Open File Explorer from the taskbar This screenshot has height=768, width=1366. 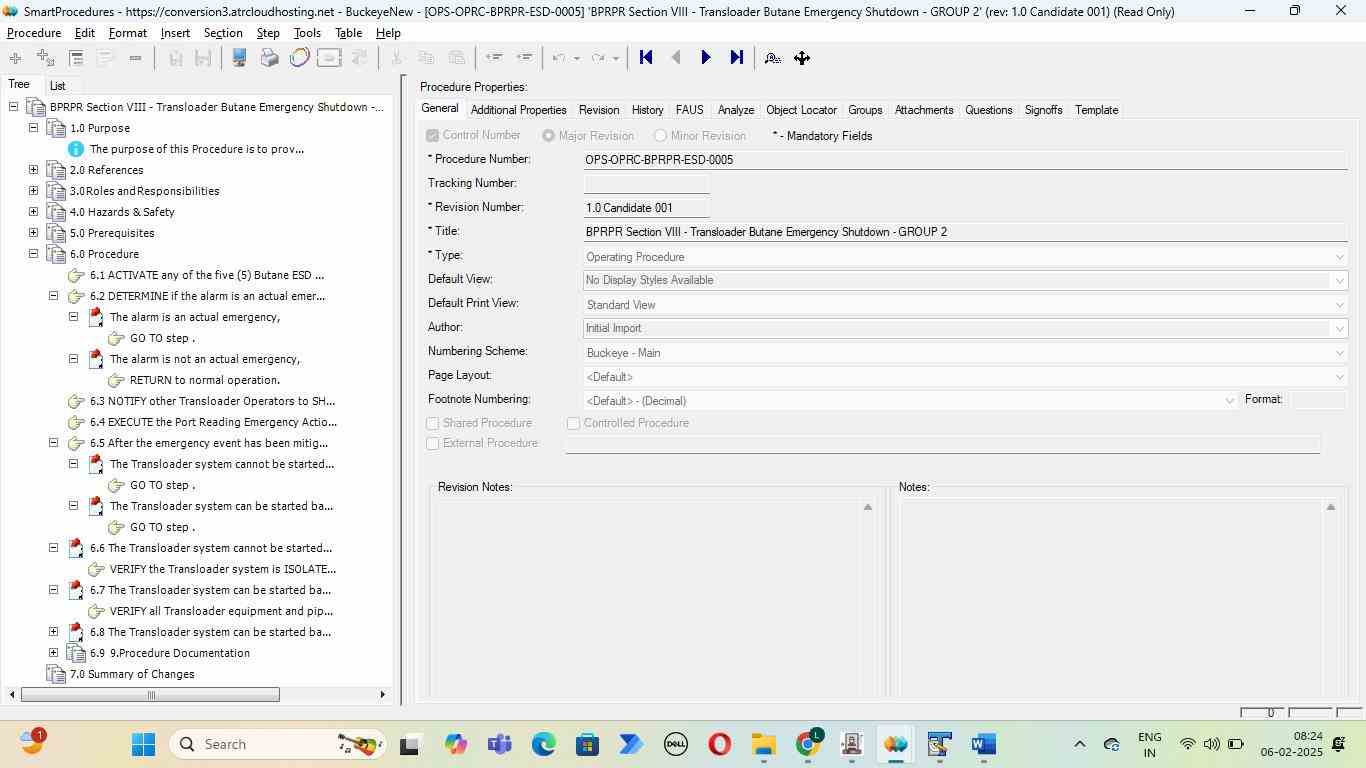click(764, 744)
